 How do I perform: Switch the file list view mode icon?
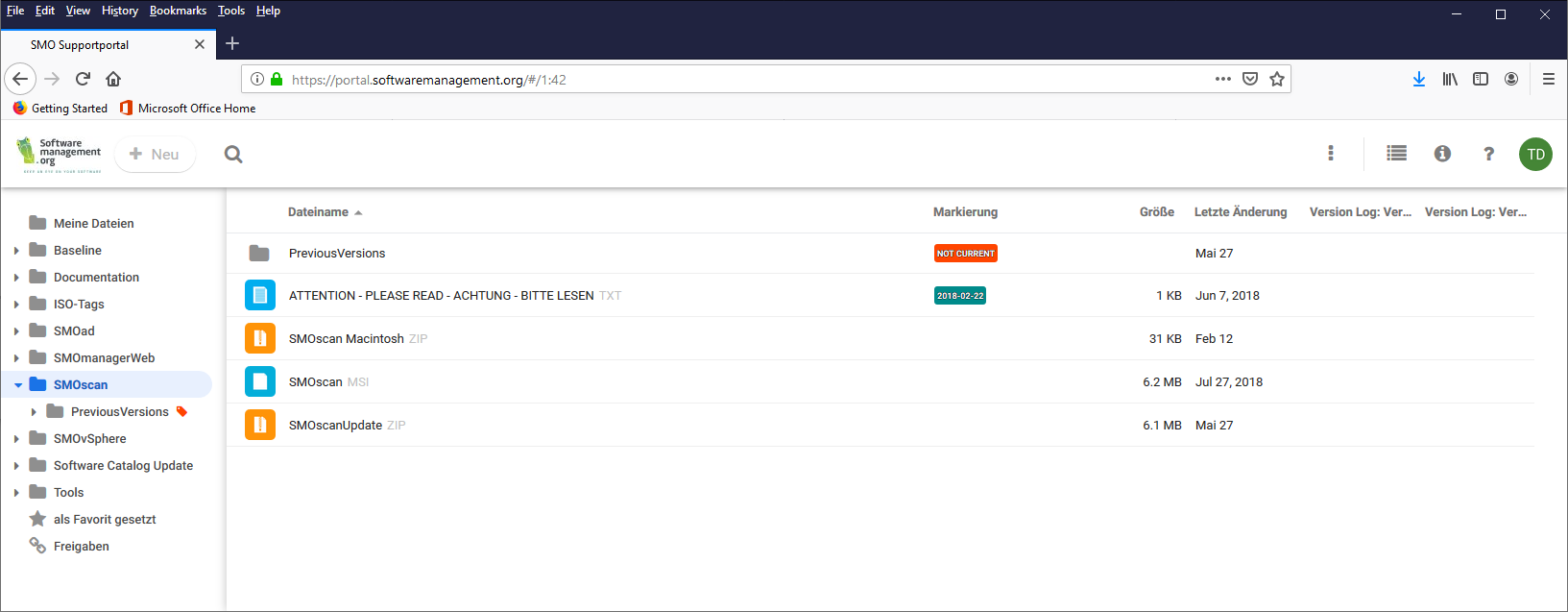1396,154
